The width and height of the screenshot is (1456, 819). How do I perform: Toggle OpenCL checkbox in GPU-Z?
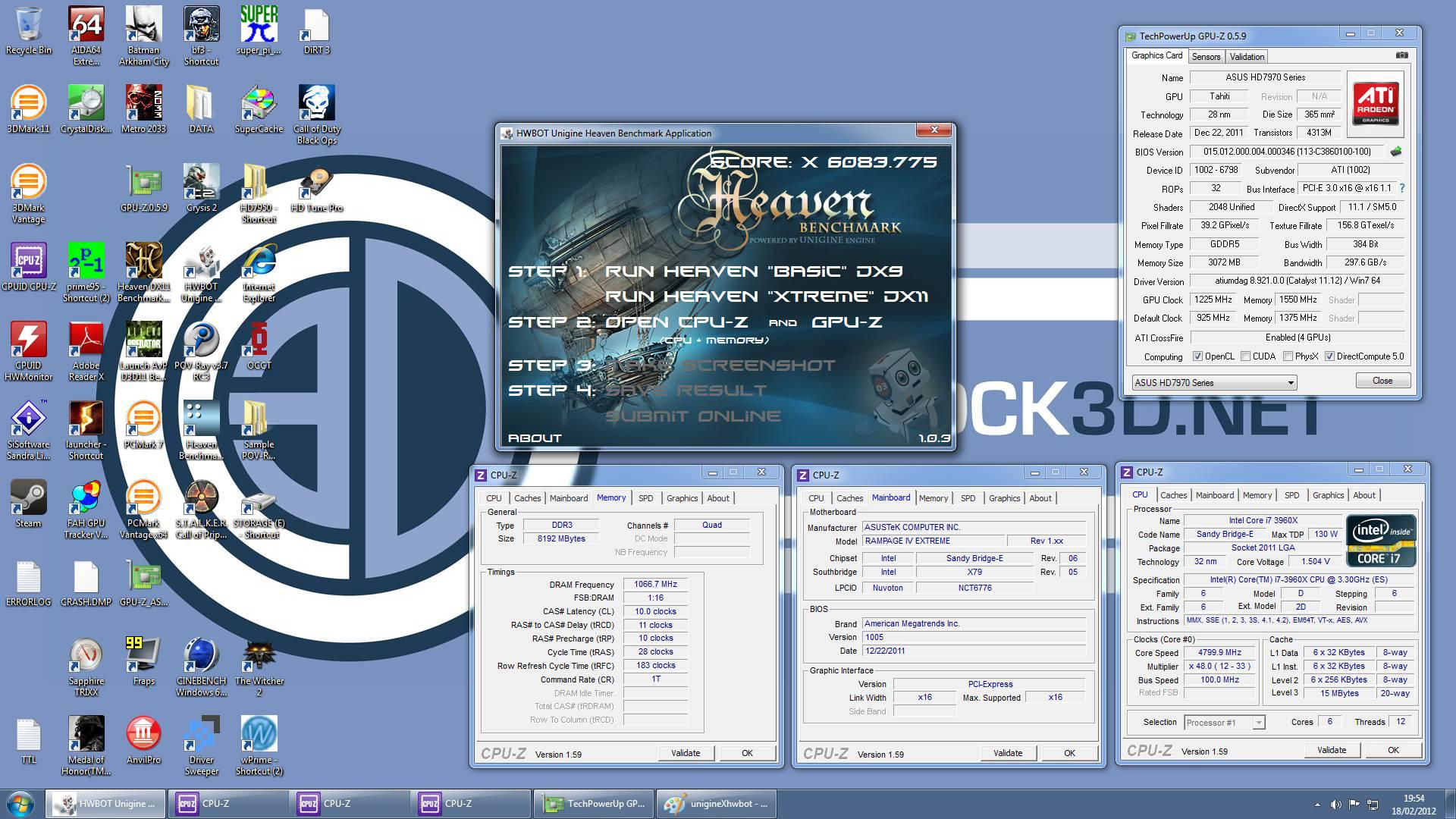pyautogui.click(x=1197, y=356)
